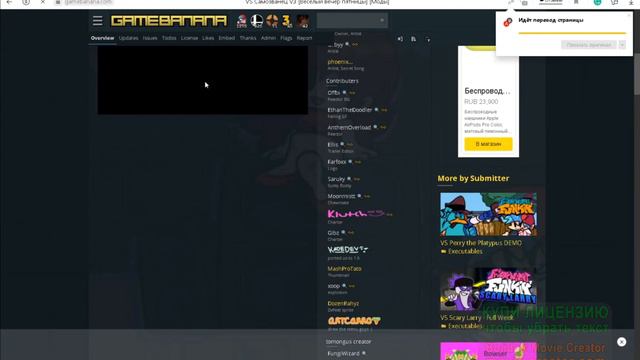Open the GameBanana hamburger menu
Viewport: 640px width, 360px height.
click(x=98, y=21)
